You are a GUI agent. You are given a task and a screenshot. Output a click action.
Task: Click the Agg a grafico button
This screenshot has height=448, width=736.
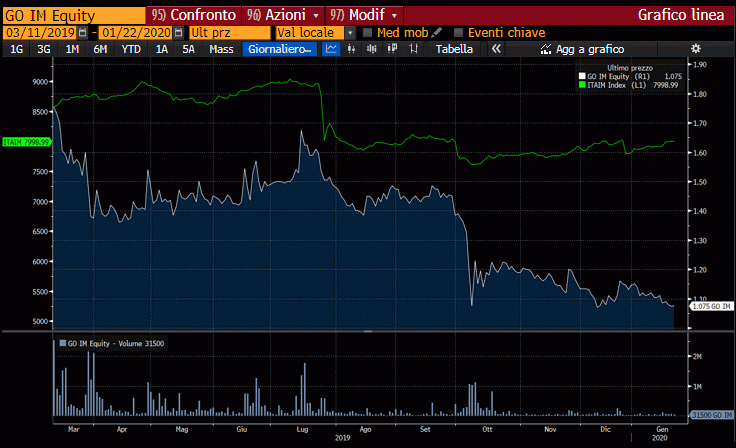tap(583, 49)
